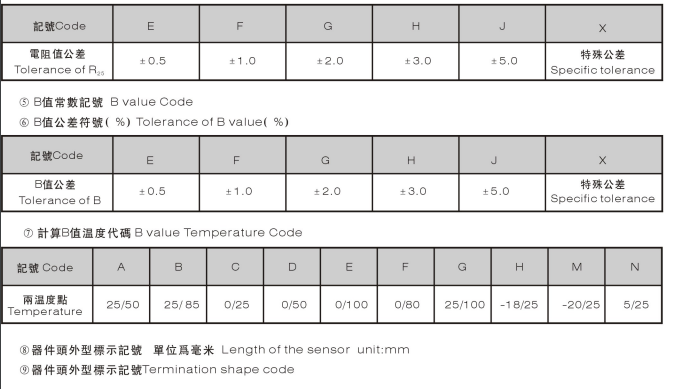Select the 0/100 temperature cell
Image resolution: width=681 pixels, height=389 pixels.
(x=349, y=304)
